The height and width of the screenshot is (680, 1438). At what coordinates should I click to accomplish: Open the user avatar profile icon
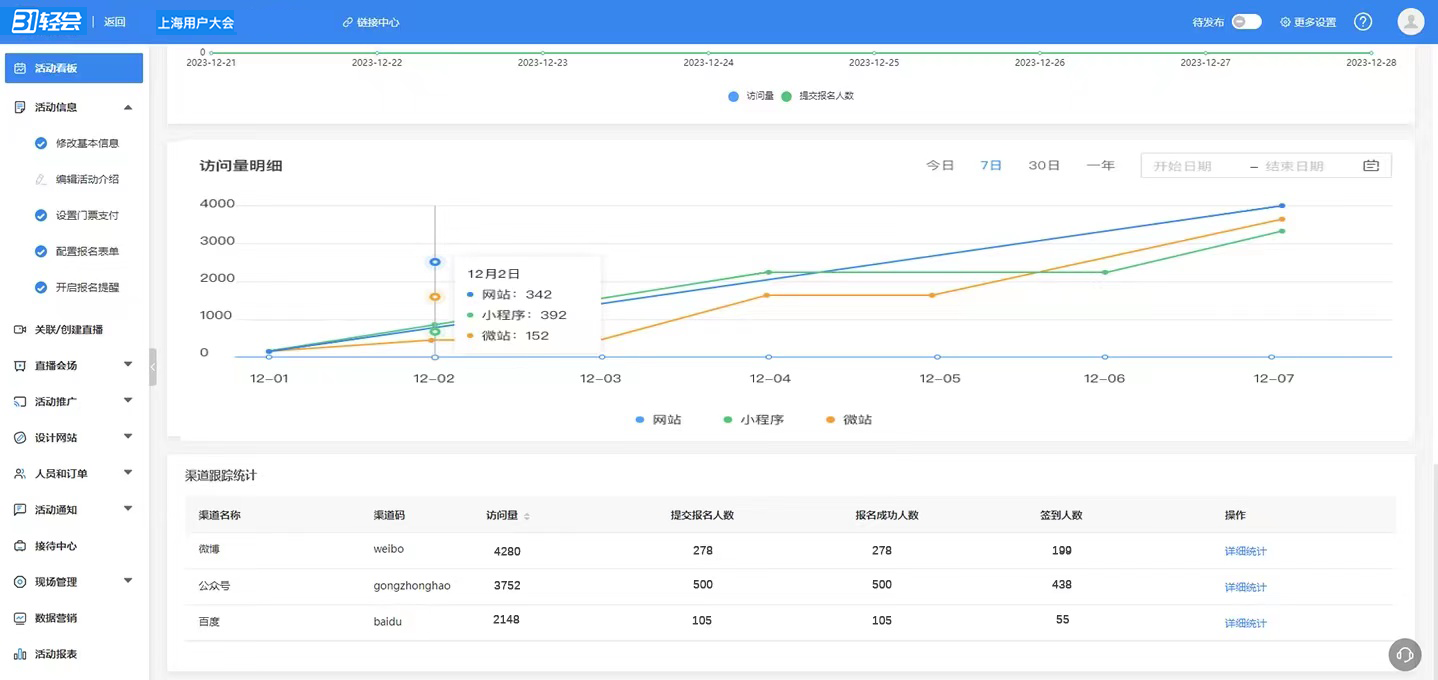point(1410,22)
